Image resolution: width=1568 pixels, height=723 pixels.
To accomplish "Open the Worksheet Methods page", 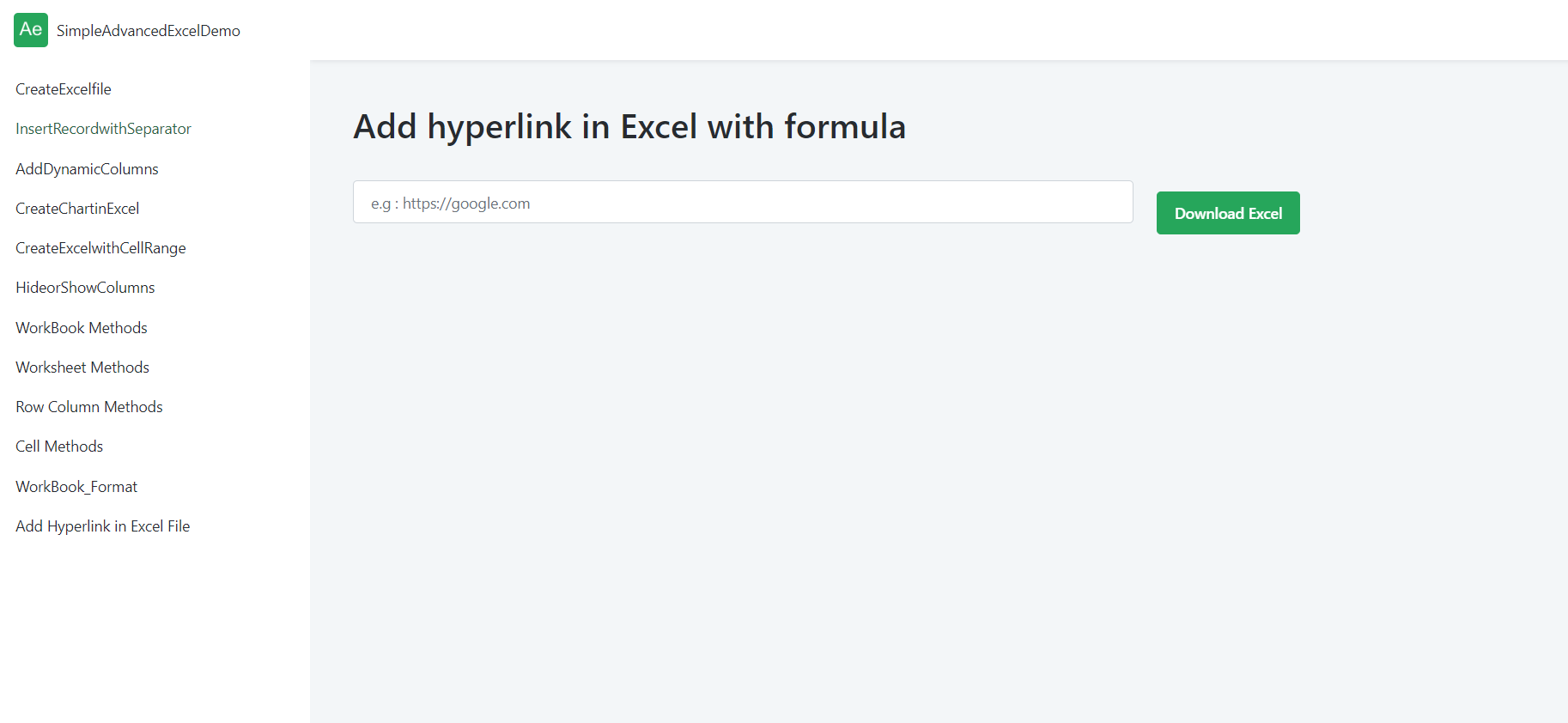I will coord(82,367).
